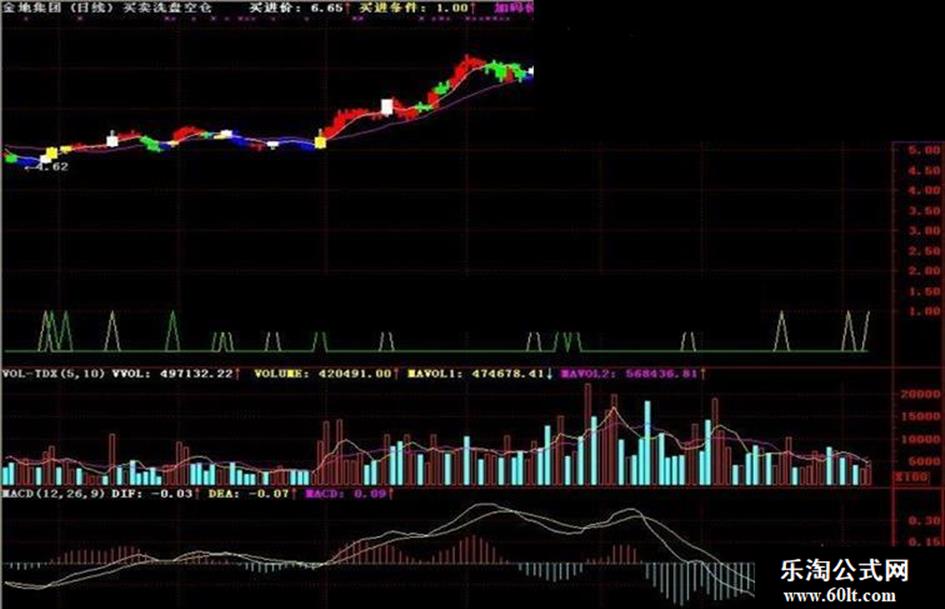Click the 2.00 axis value

pyautogui.click(x=923, y=271)
